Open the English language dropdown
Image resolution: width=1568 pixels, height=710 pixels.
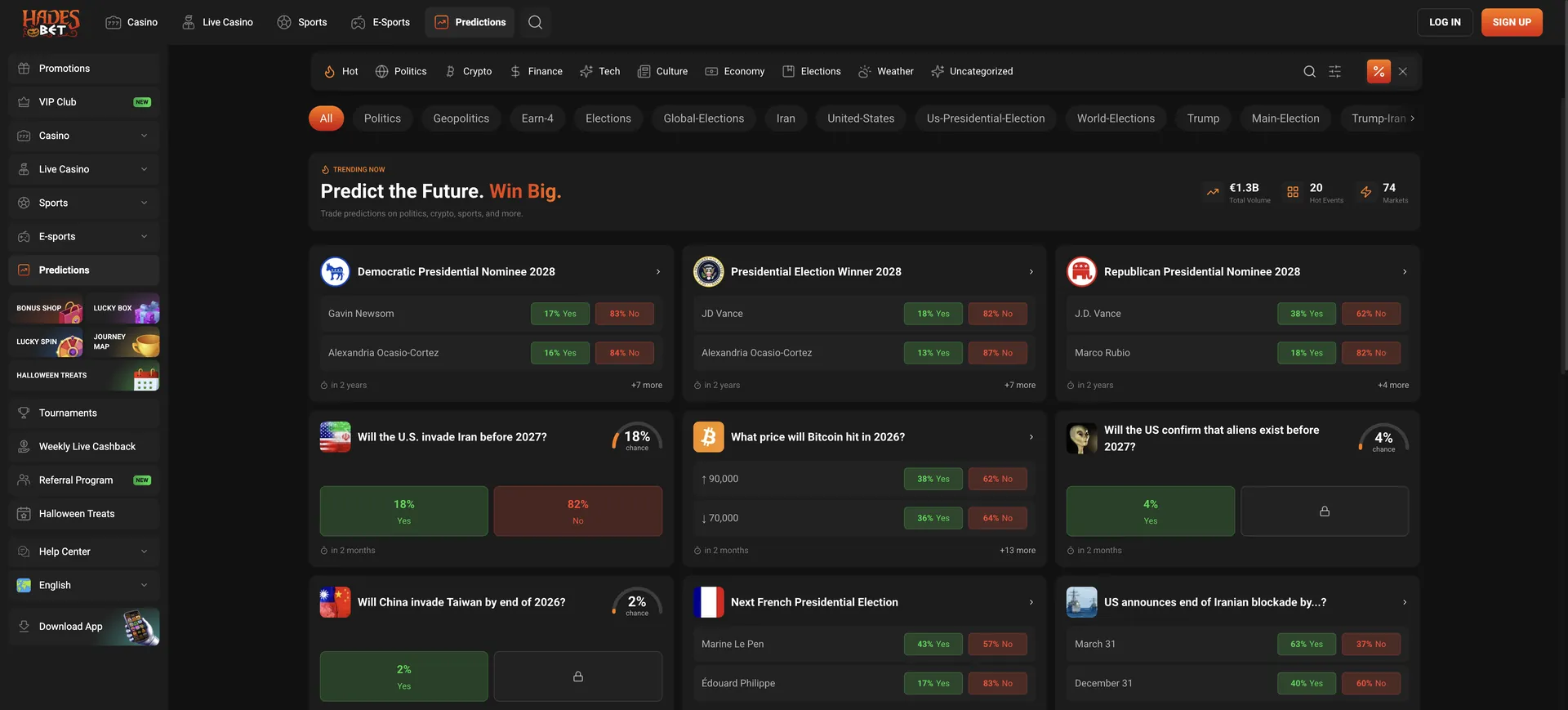point(84,585)
